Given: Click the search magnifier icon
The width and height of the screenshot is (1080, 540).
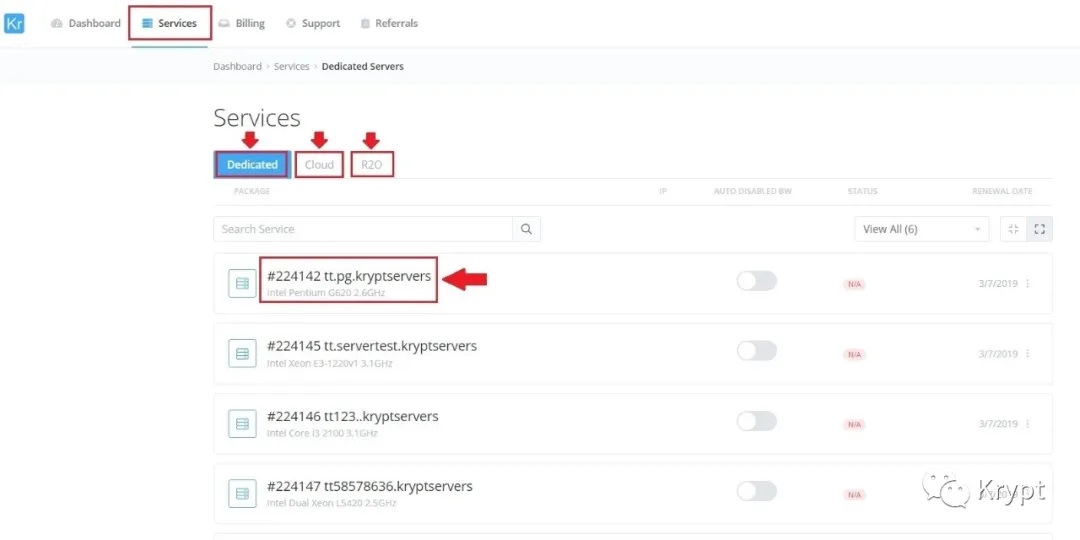Looking at the screenshot, I should point(526,229).
